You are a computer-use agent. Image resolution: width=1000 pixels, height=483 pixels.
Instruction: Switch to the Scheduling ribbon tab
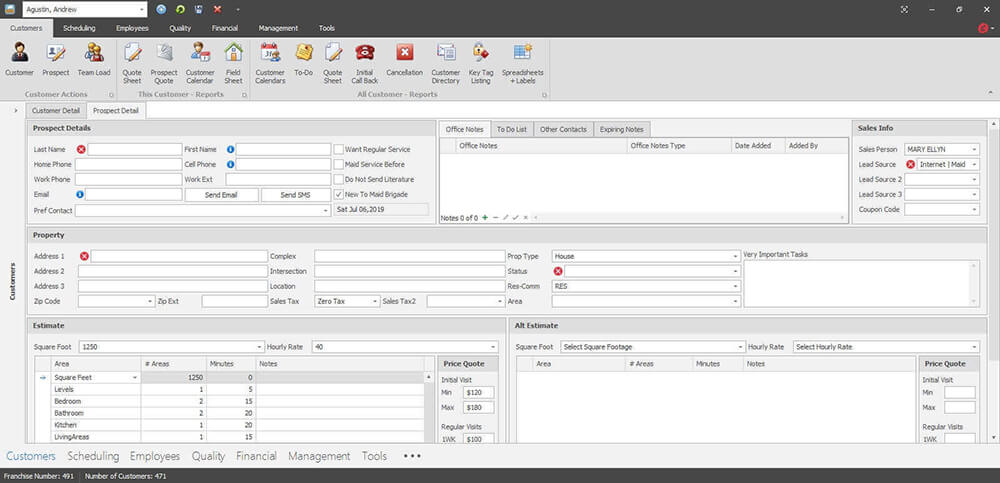[x=79, y=28]
